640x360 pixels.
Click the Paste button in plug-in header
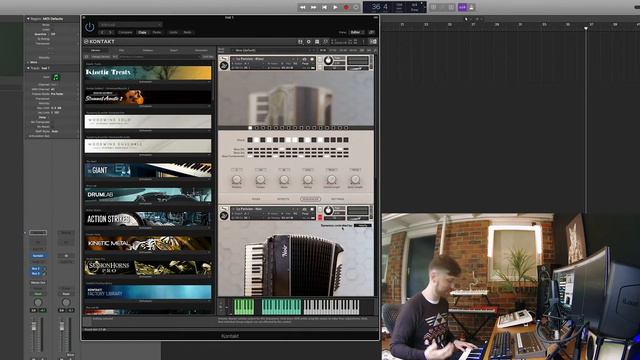[157, 32]
